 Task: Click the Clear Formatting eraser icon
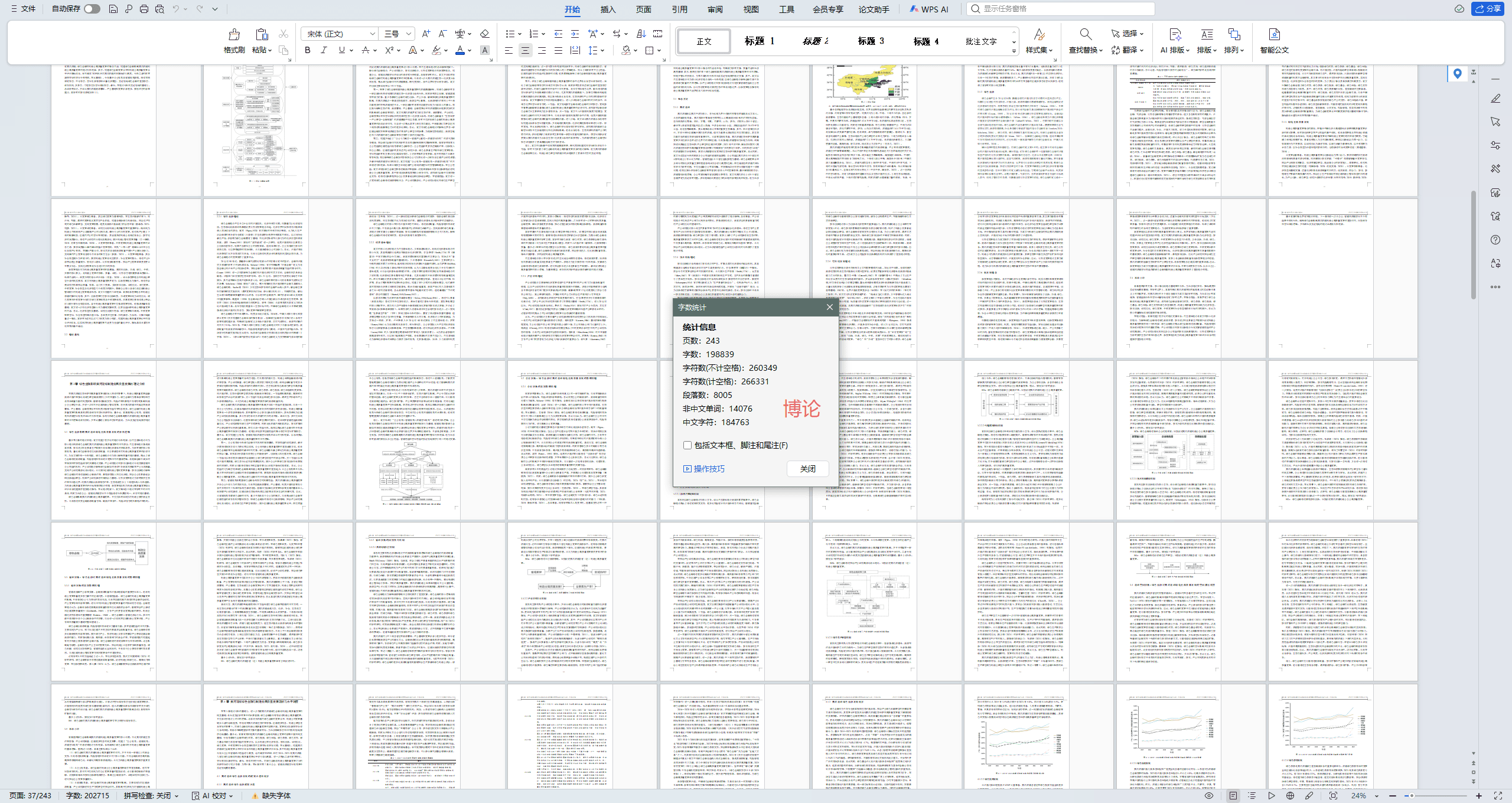(484, 34)
